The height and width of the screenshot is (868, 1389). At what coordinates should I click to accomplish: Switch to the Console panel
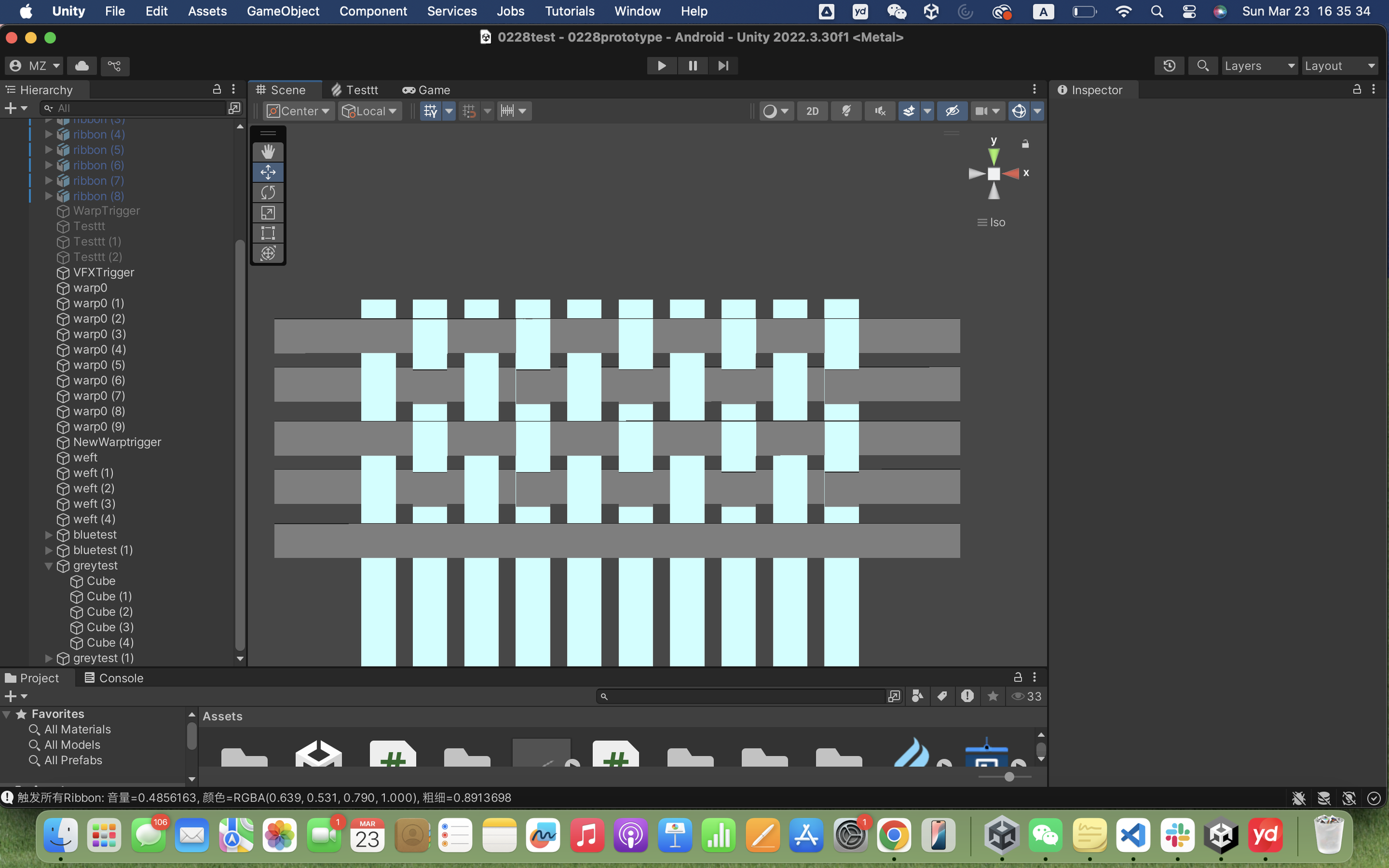click(114, 678)
